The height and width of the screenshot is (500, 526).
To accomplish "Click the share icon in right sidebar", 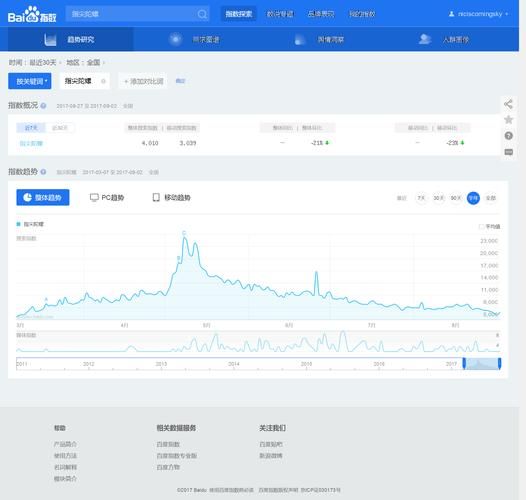I will click(508, 104).
